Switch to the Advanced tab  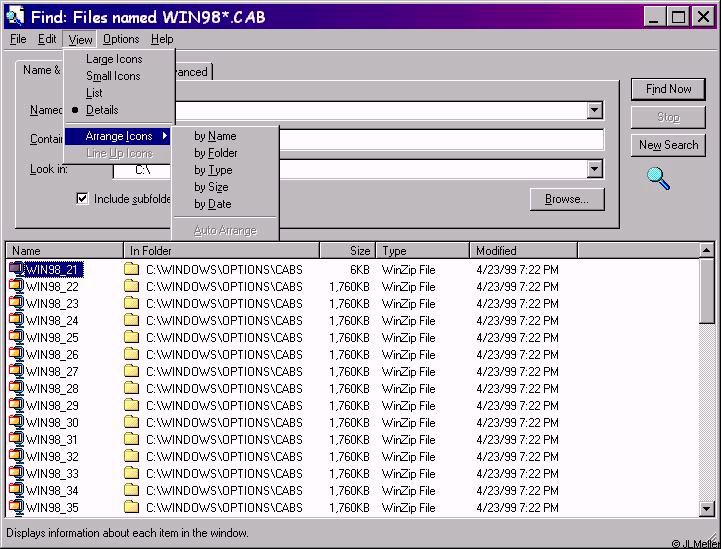pyautogui.click(x=193, y=72)
